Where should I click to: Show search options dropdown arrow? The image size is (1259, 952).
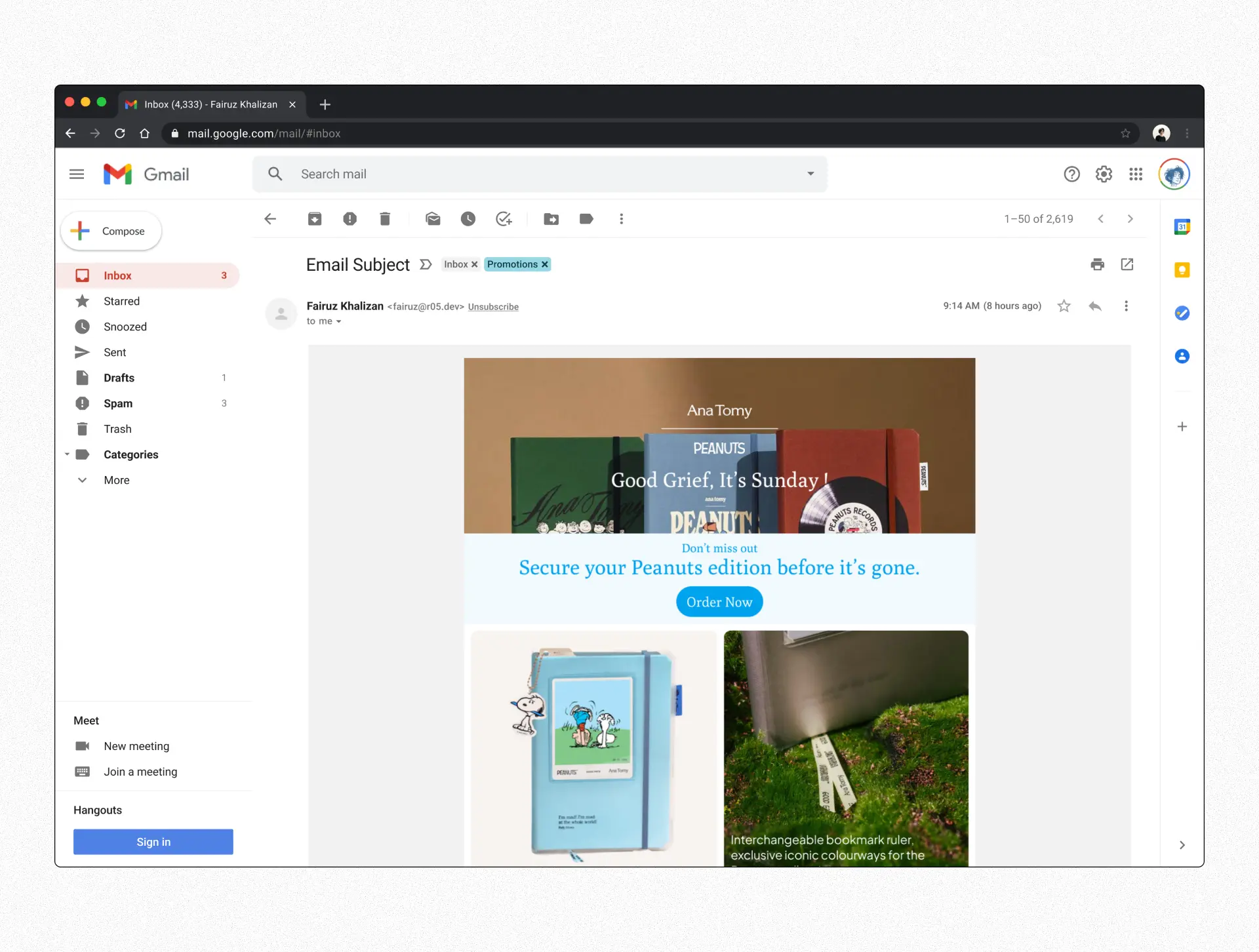(811, 174)
